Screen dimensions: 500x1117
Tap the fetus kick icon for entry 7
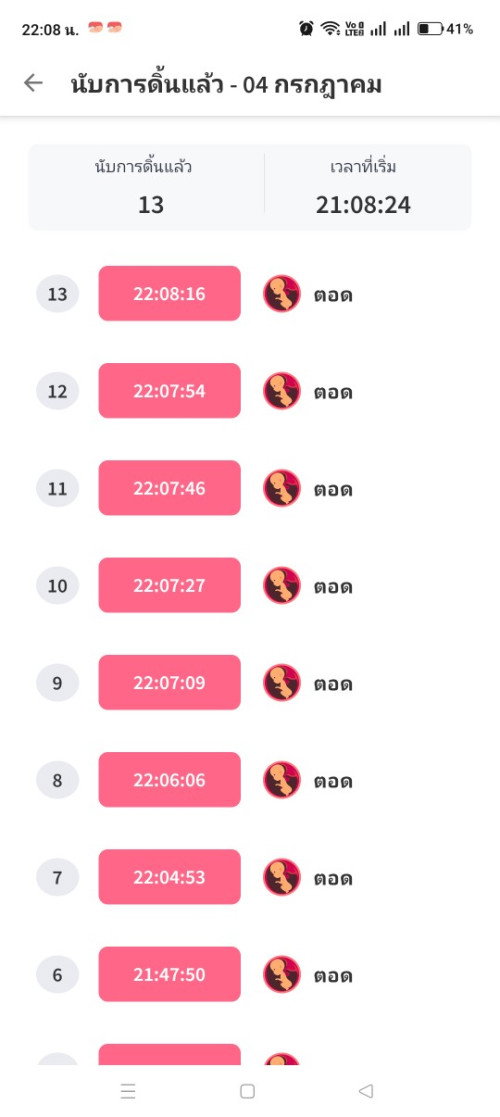click(281, 877)
